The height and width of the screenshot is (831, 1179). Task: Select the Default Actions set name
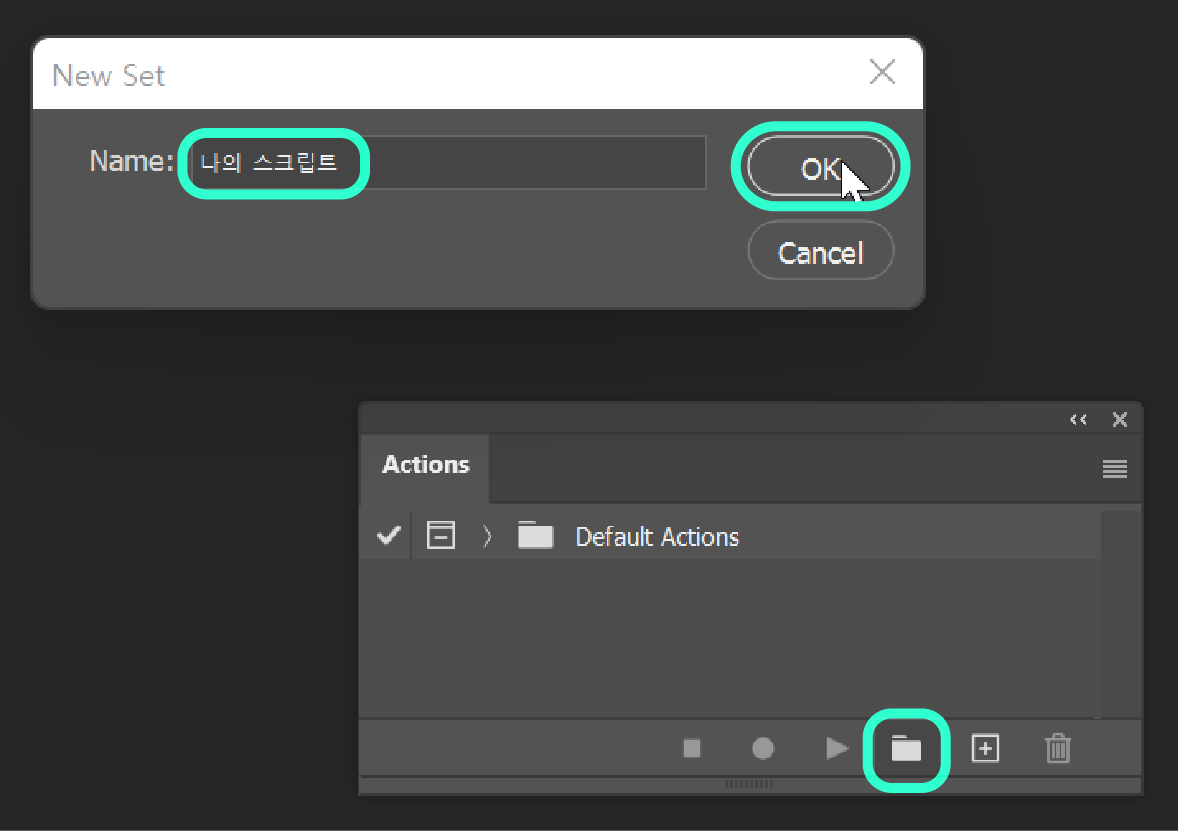point(656,537)
